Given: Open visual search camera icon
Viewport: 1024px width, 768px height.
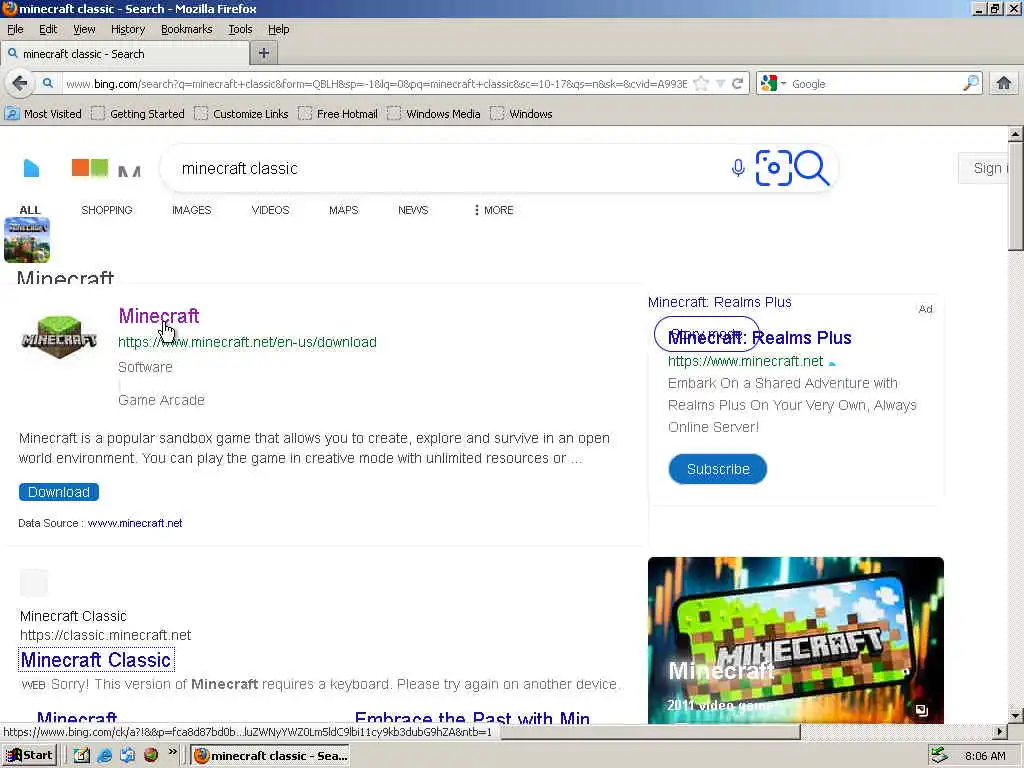Looking at the screenshot, I should click(773, 168).
